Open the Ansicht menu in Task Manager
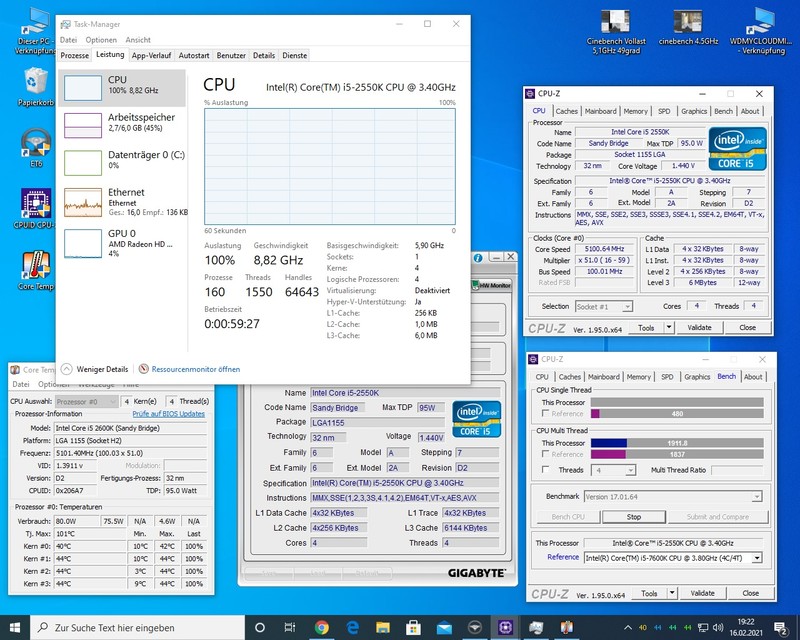800x640 pixels. pyautogui.click(x=138, y=40)
